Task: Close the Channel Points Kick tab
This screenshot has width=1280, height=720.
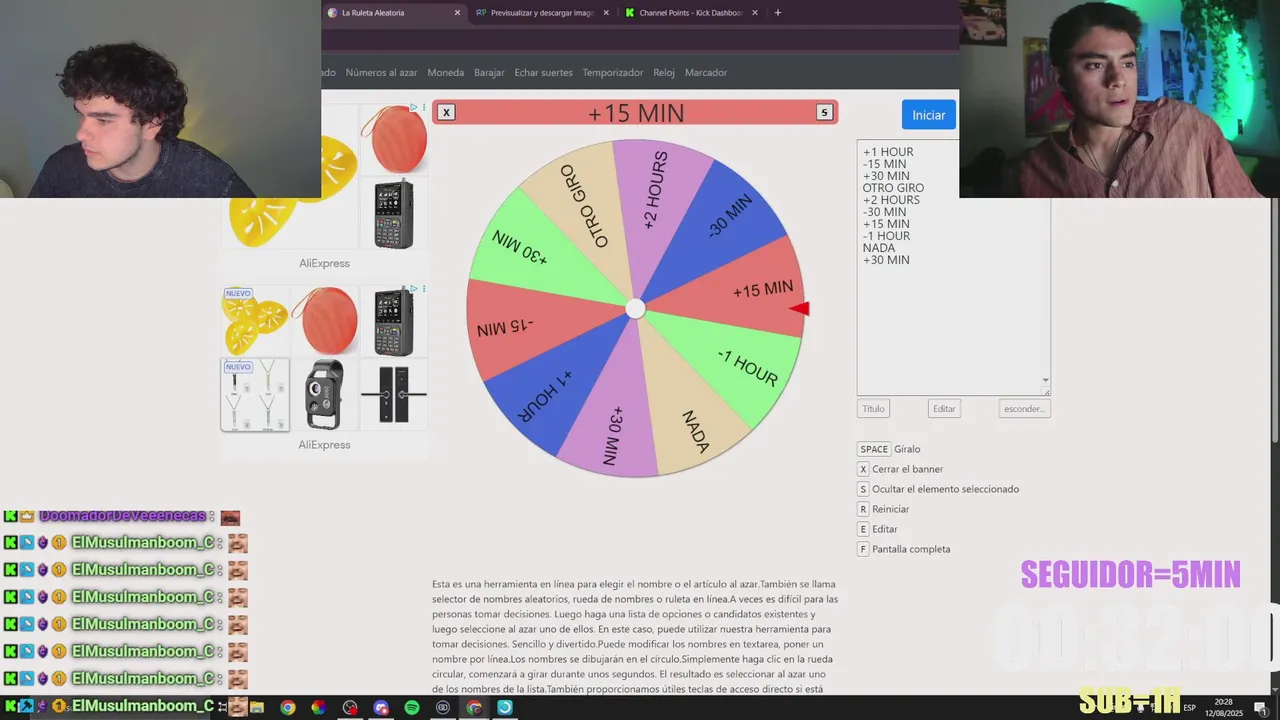Action: [x=755, y=13]
